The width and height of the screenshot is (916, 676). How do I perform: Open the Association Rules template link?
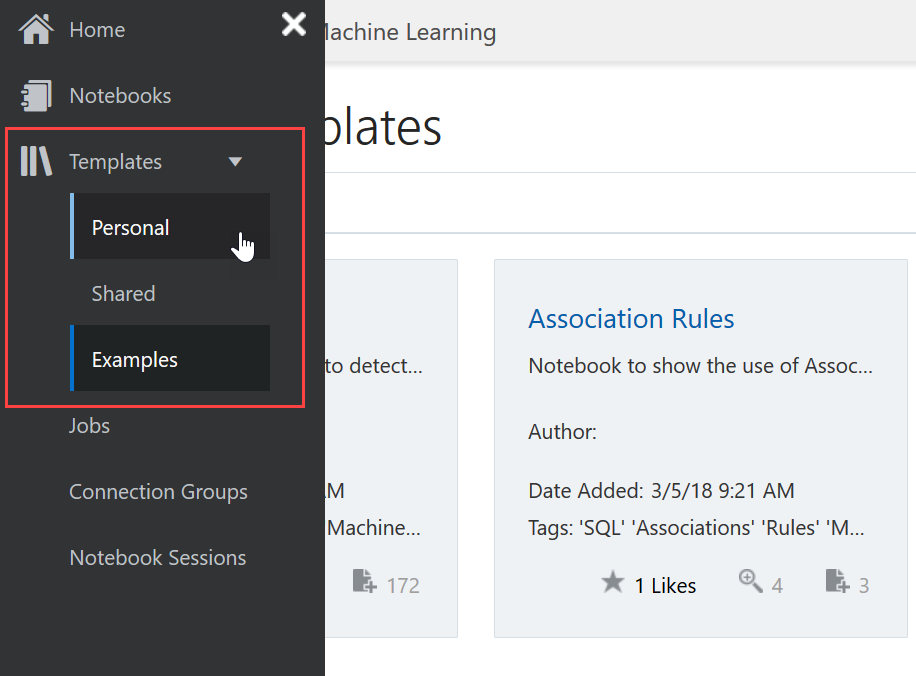coord(631,319)
